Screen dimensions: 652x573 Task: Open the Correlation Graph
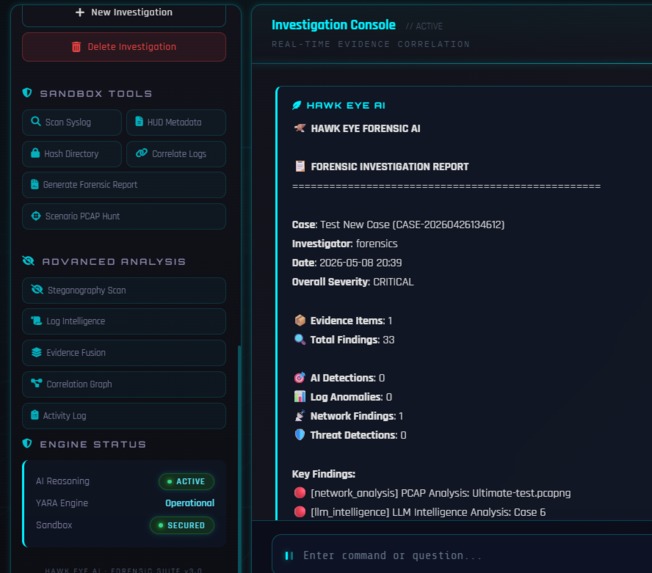pos(124,384)
